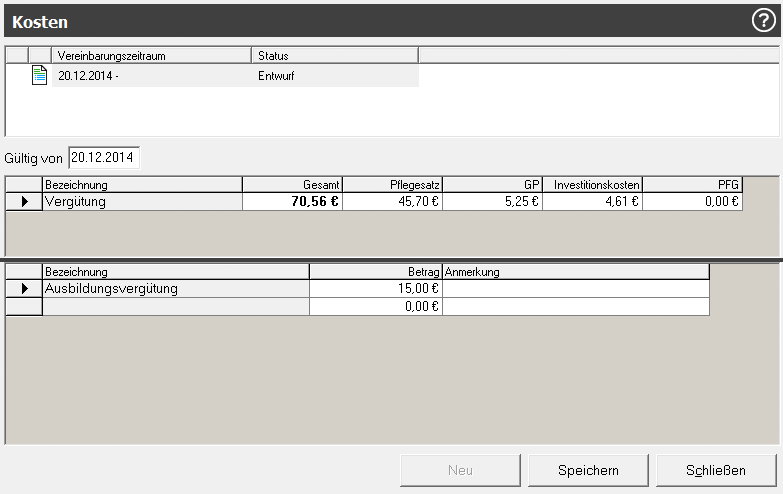
Task: Select empty Bezeichnung cell in new row
Action: (175, 307)
